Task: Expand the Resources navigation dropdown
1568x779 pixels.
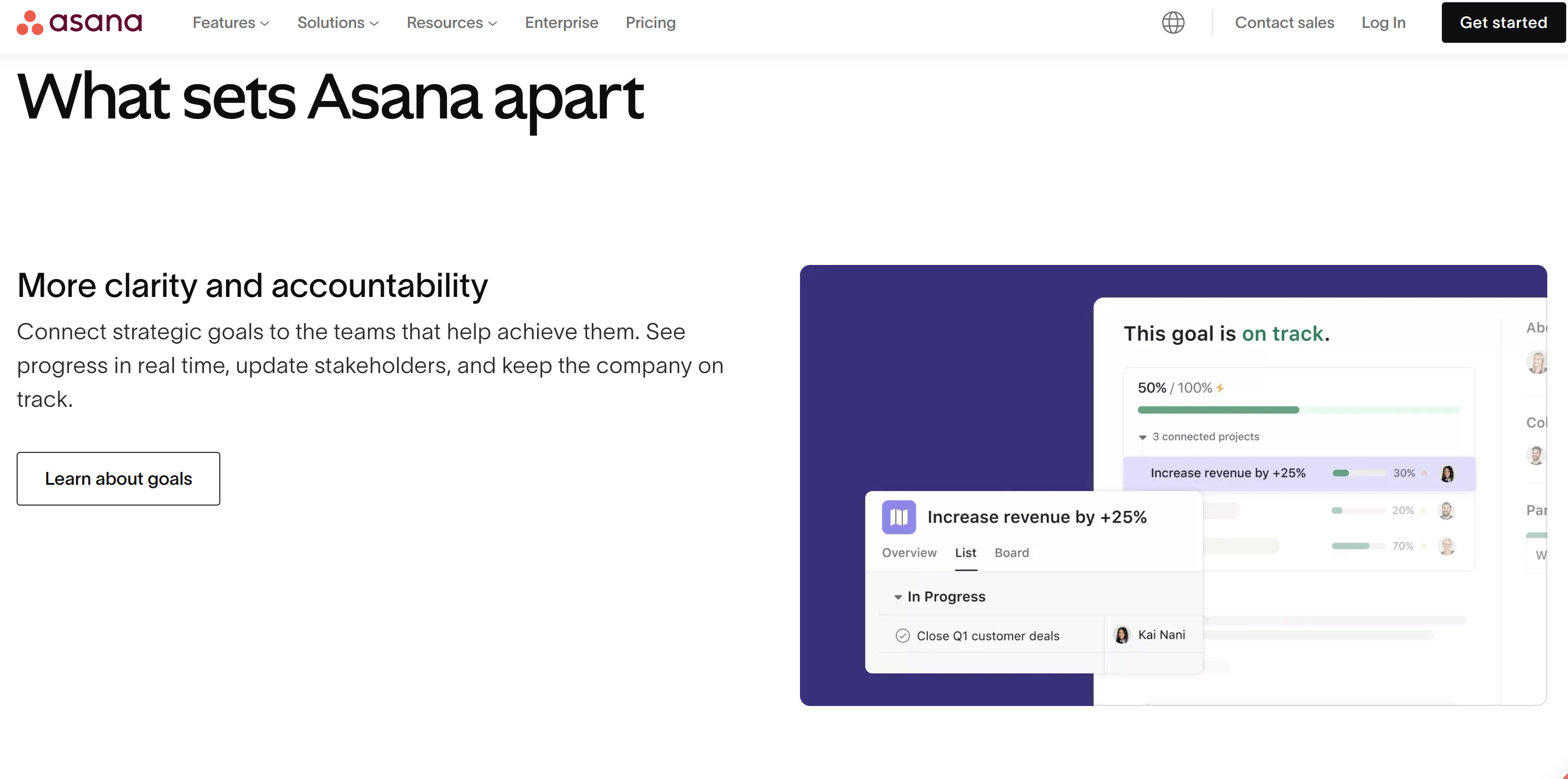Action: (x=452, y=23)
